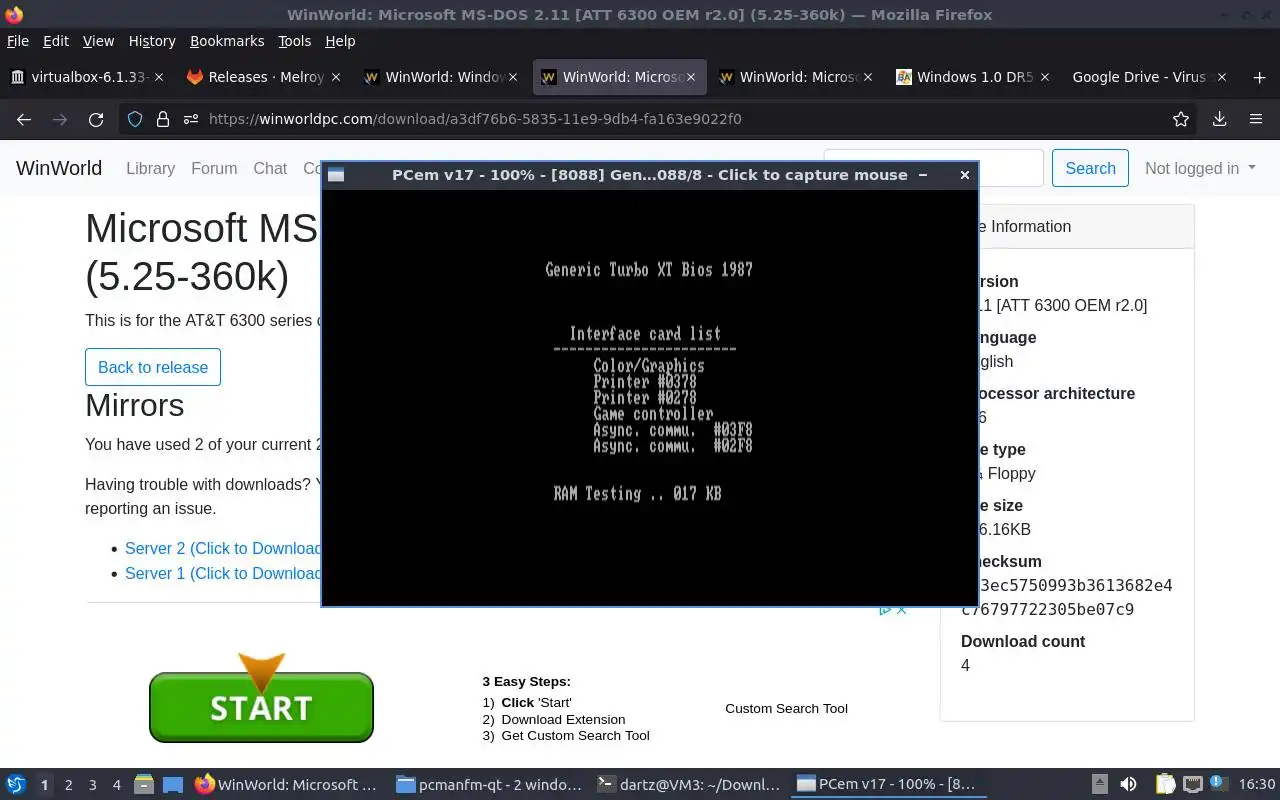This screenshot has width=1280, height=800.
Task: Click the site security padlock icon
Action: coord(163,119)
